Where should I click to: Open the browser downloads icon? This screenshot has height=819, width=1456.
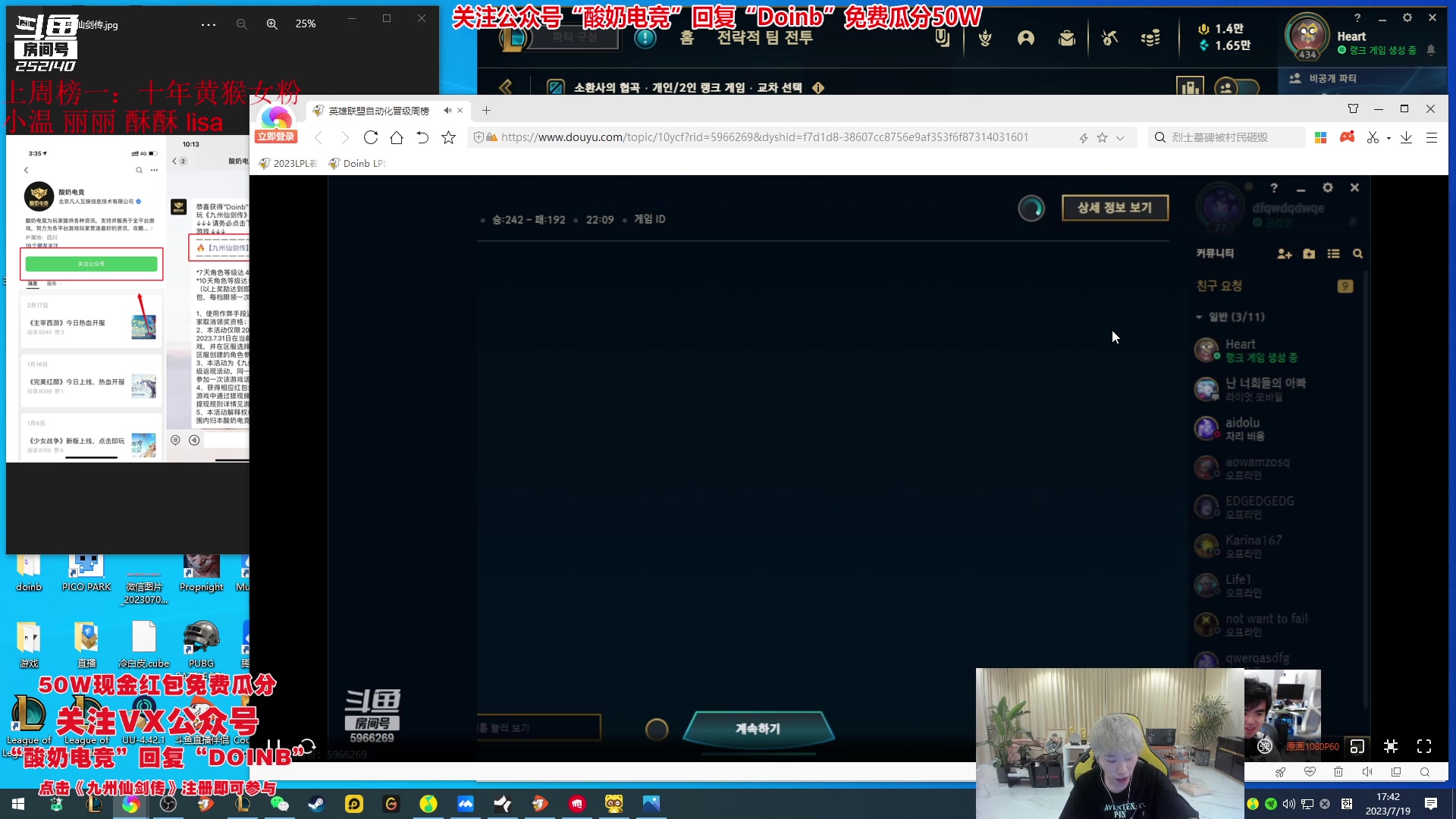1406,137
